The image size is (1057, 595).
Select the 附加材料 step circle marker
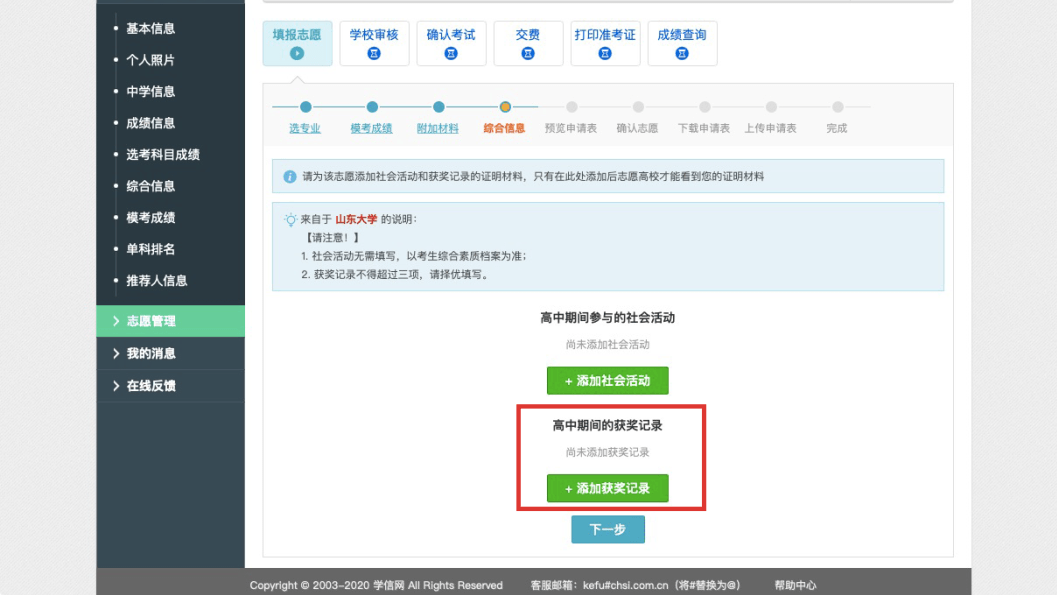click(x=439, y=106)
